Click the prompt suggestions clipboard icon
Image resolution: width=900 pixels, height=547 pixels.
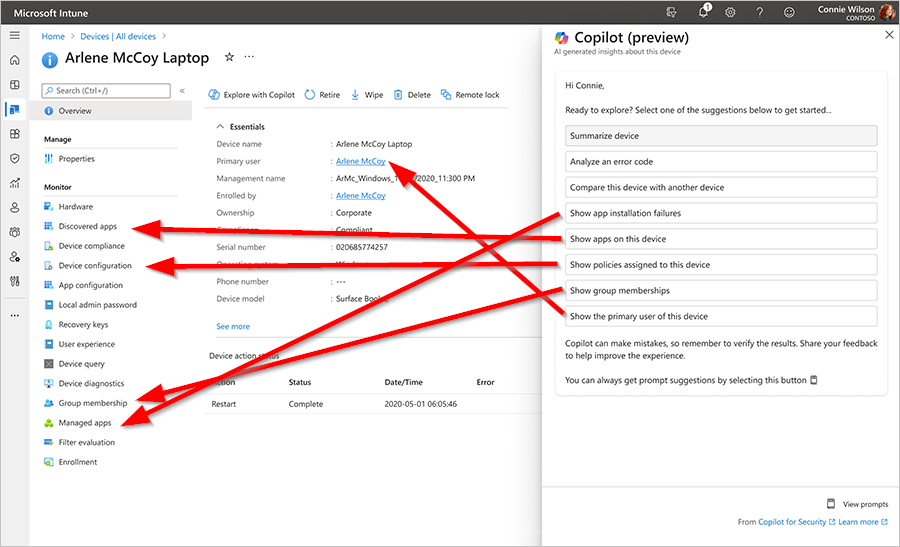(x=813, y=380)
